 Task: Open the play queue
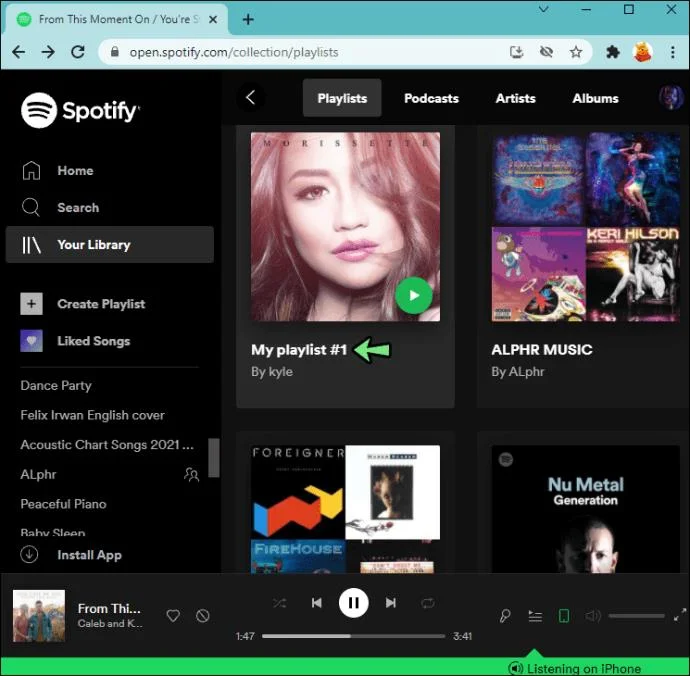(535, 616)
